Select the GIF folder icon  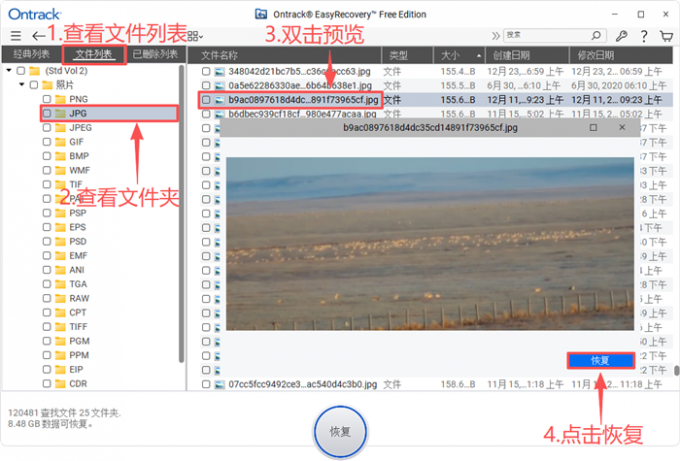(x=60, y=142)
